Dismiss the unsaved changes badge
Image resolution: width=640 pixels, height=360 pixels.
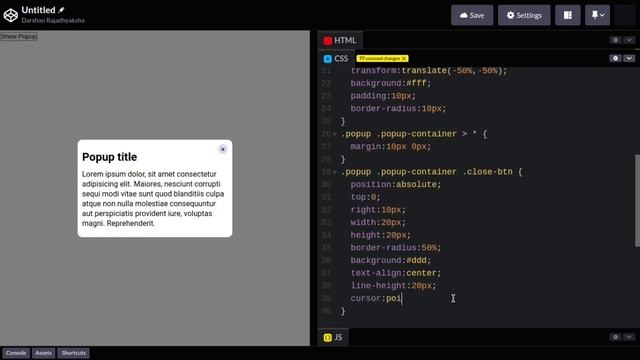pyautogui.click(x=404, y=59)
